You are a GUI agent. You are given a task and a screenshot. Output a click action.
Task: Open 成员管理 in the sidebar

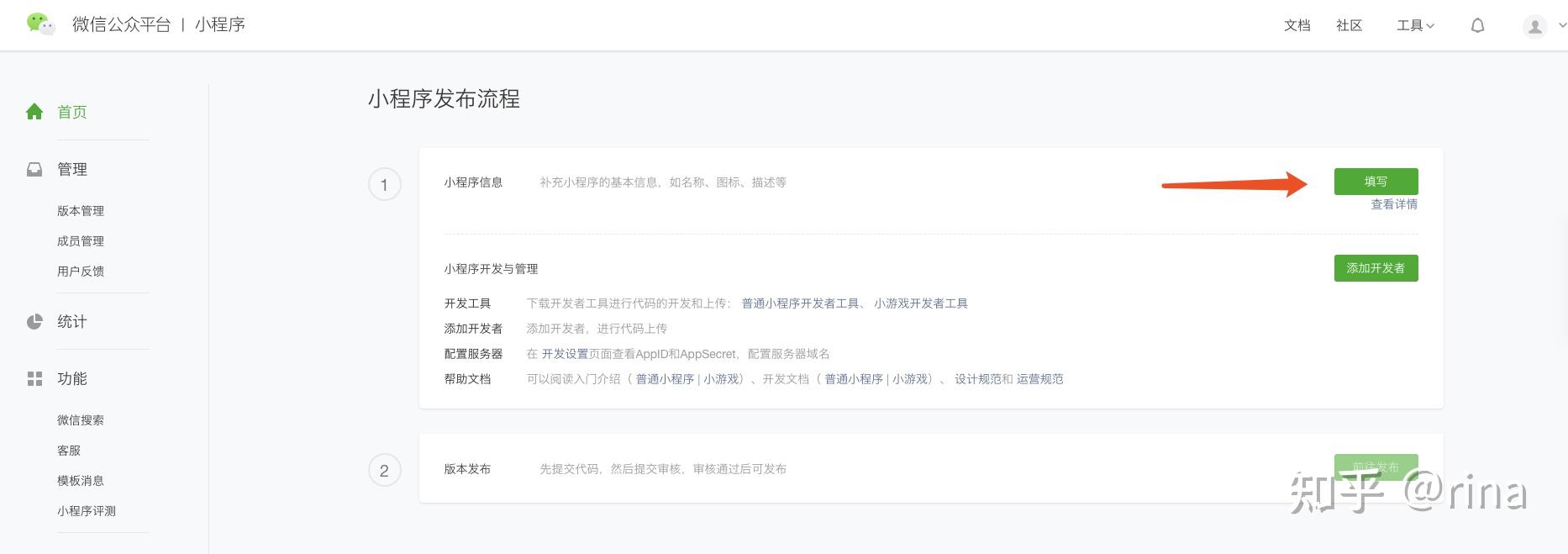click(81, 241)
